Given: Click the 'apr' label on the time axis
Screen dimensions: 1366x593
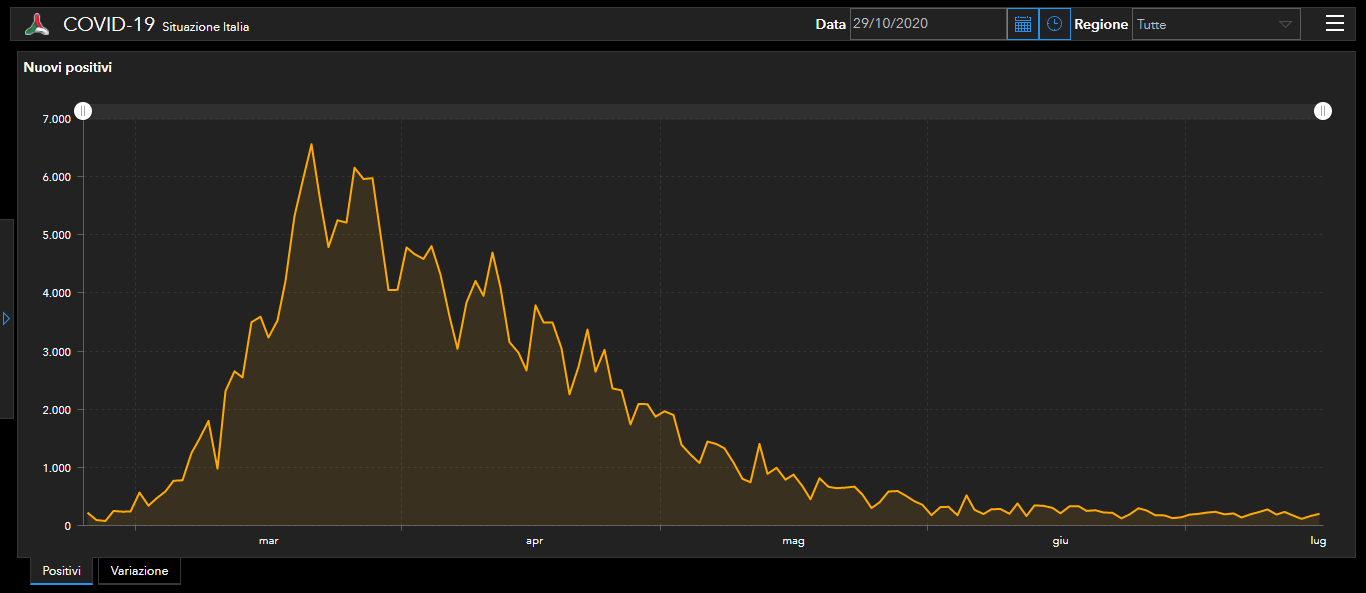Looking at the screenshot, I should [x=534, y=541].
